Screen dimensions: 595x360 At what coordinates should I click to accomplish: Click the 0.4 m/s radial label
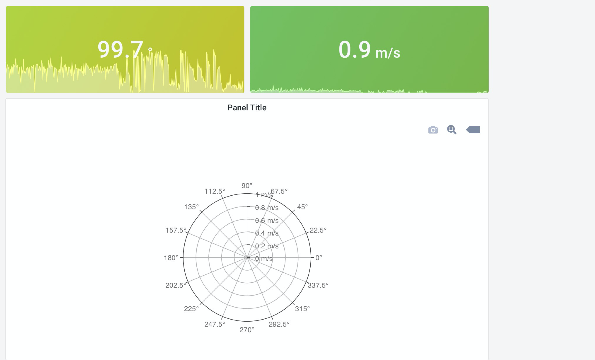pos(266,233)
